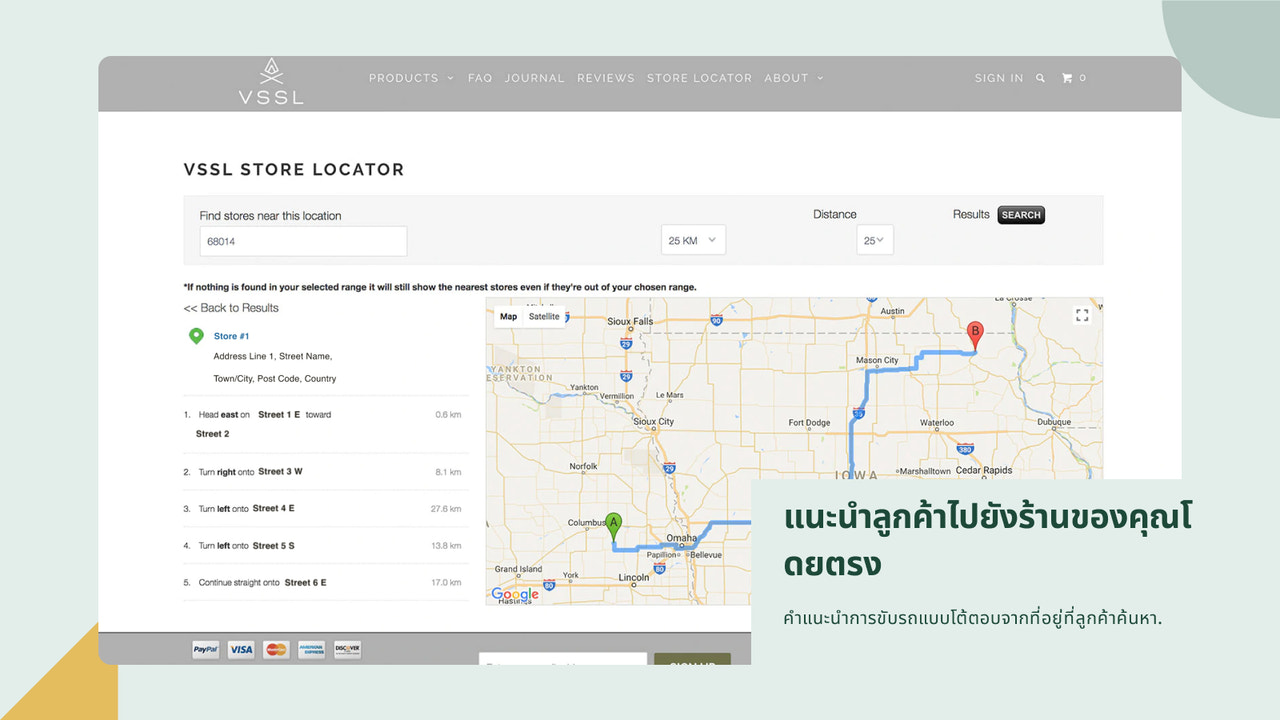Select step 3 Turn left onto Street 4 E
1280x720 pixels.
point(325,509)
